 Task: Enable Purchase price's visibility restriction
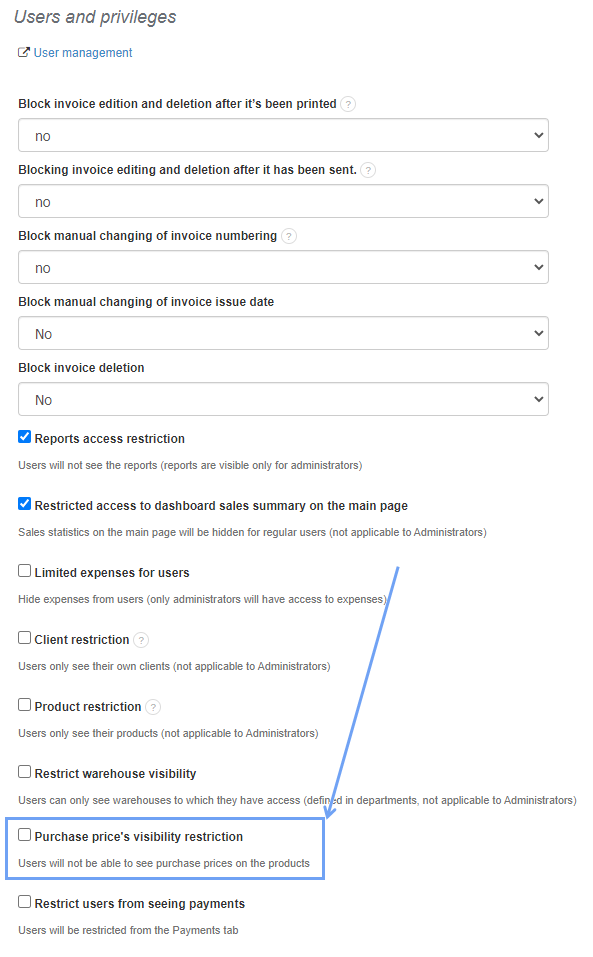[24, 834]
